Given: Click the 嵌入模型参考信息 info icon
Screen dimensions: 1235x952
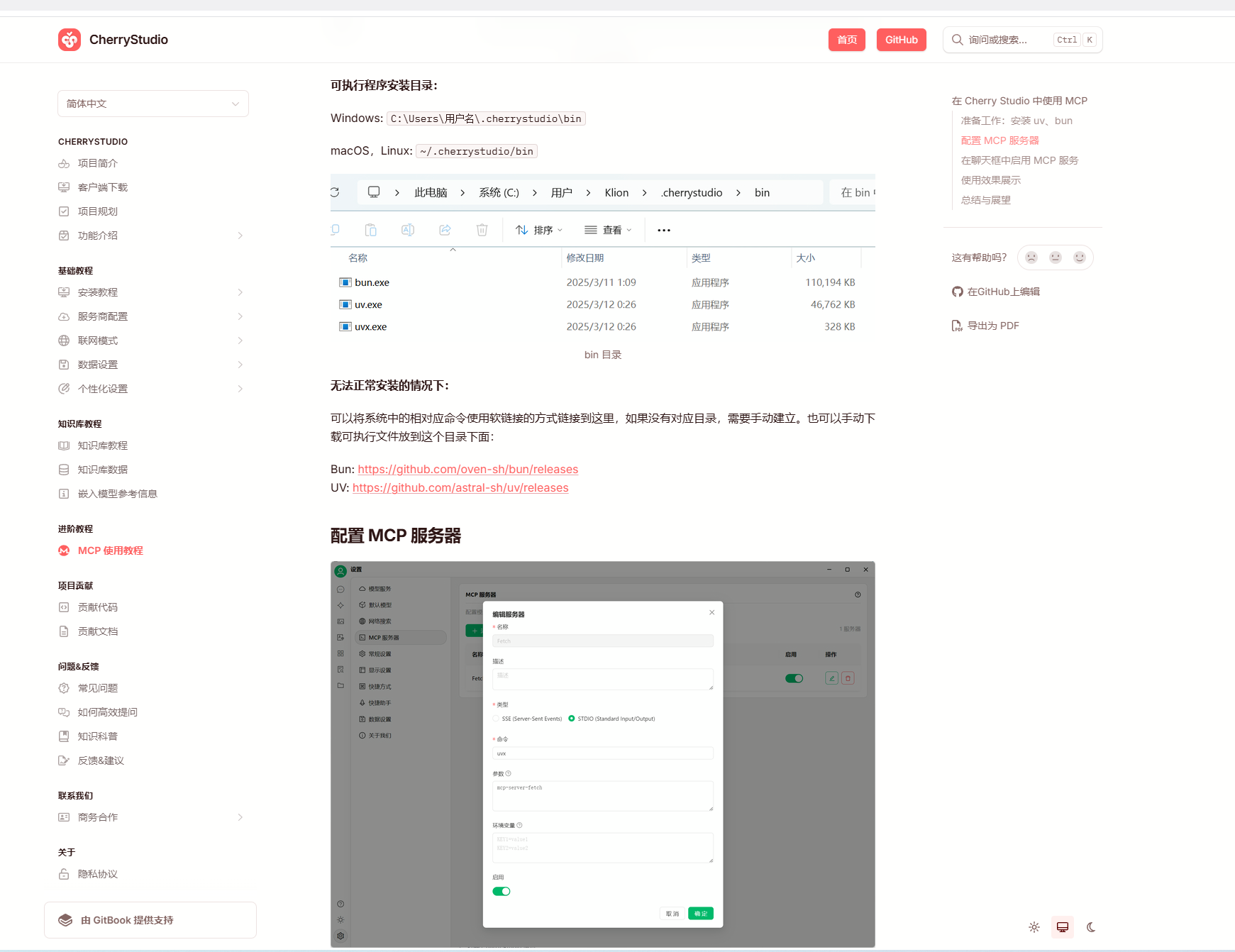Looking at the screenshot, I should (64, 494).
